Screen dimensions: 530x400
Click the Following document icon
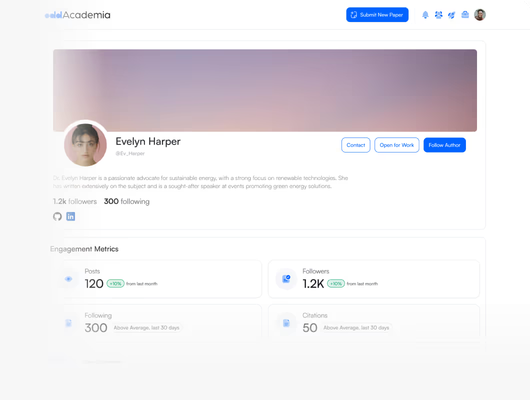(x=69, y=323)
